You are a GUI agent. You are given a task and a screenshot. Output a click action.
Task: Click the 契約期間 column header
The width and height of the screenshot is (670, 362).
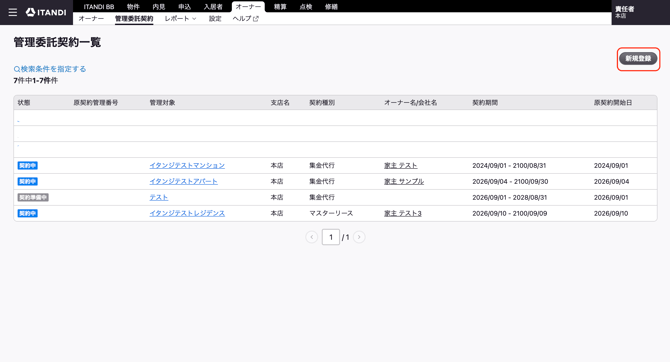pos(485,103)
